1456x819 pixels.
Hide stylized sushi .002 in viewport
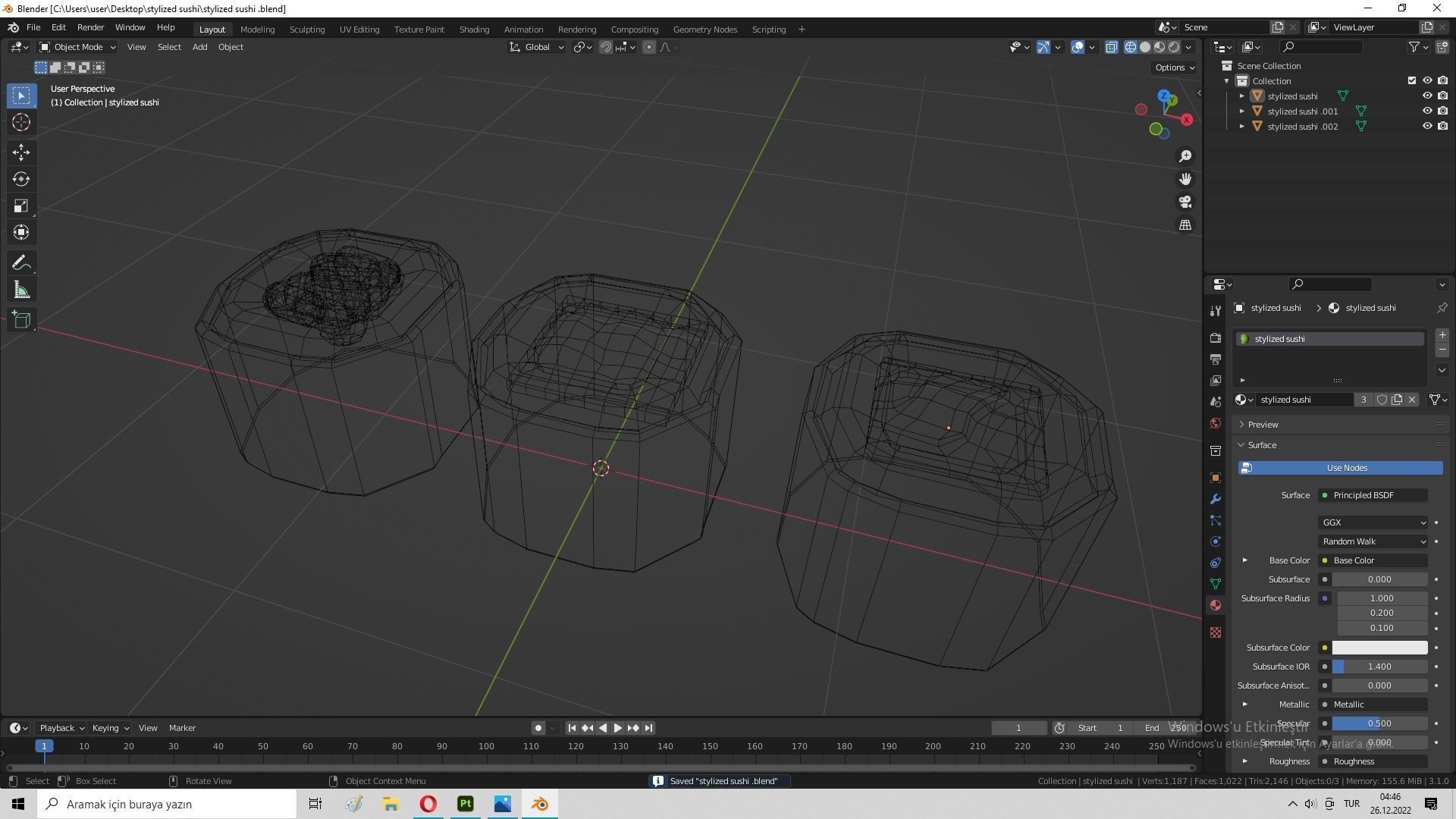[1426, 127]
